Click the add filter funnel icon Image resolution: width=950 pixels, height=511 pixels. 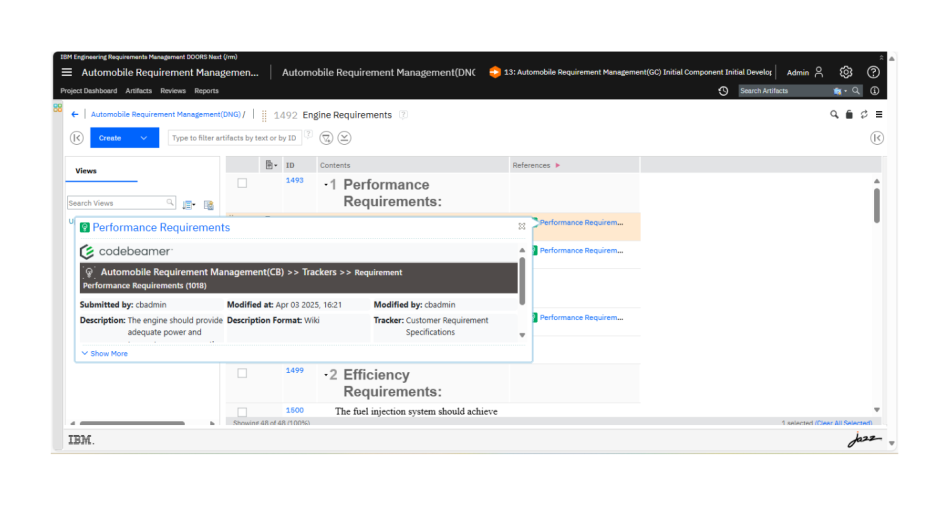point(326,138)
